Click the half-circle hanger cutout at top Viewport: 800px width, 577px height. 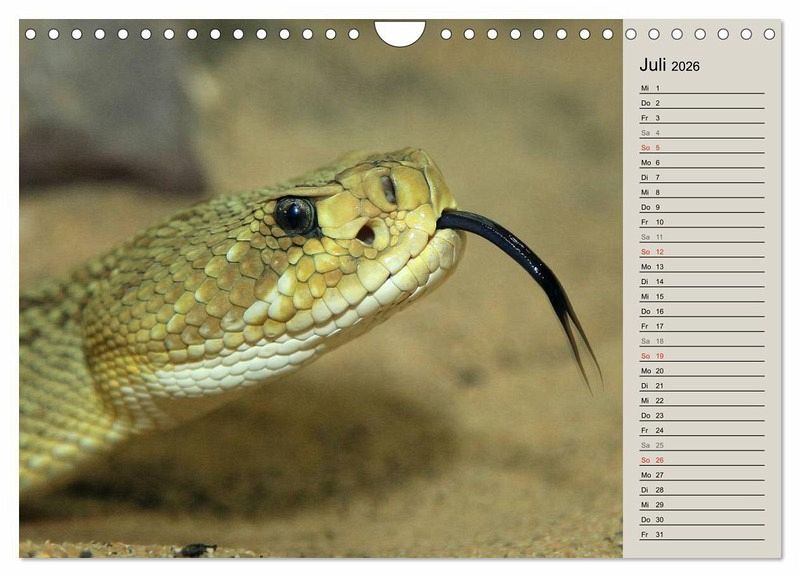399,33
